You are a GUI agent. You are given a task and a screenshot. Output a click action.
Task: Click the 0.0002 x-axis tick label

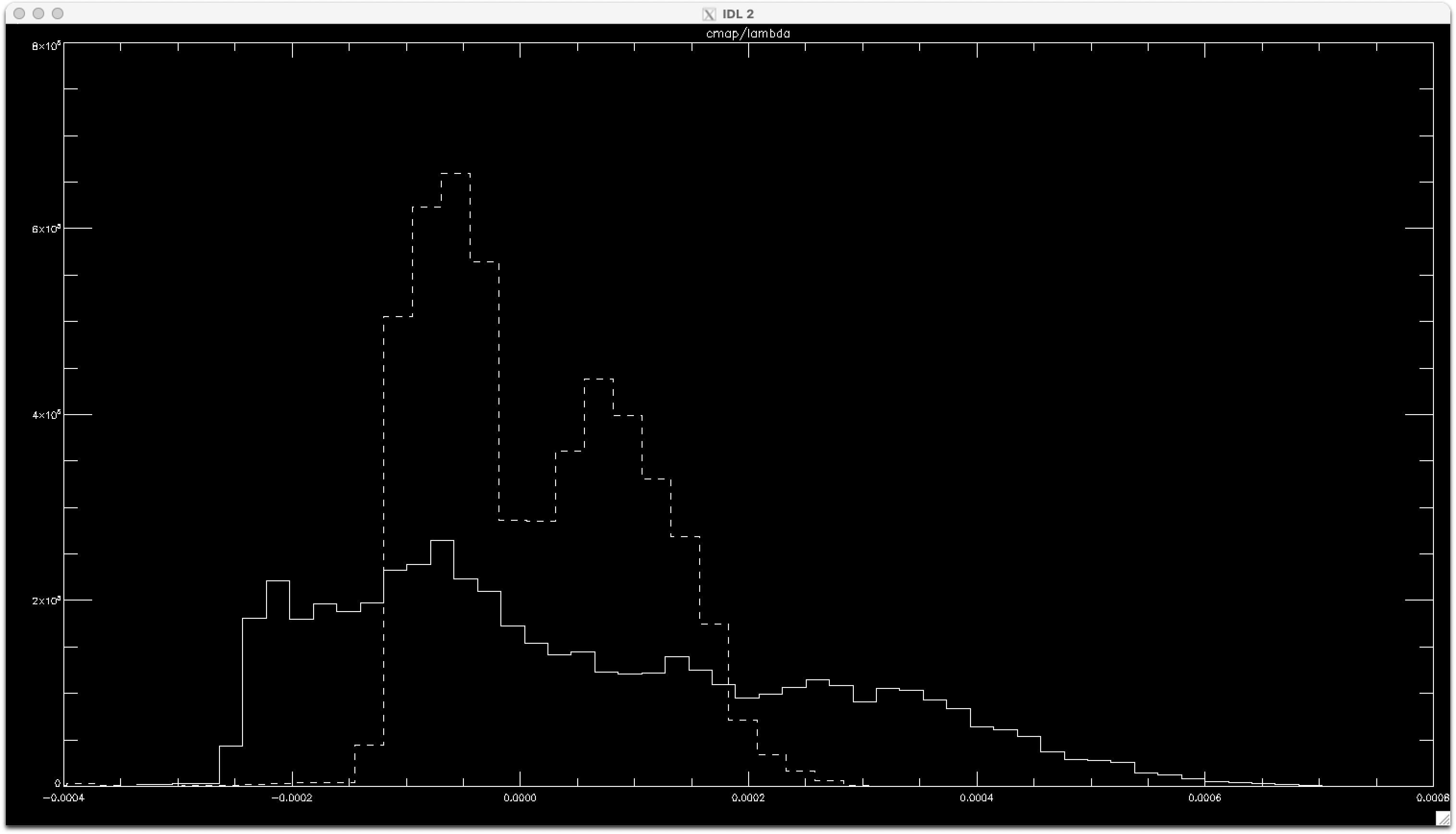click(748, 798)
